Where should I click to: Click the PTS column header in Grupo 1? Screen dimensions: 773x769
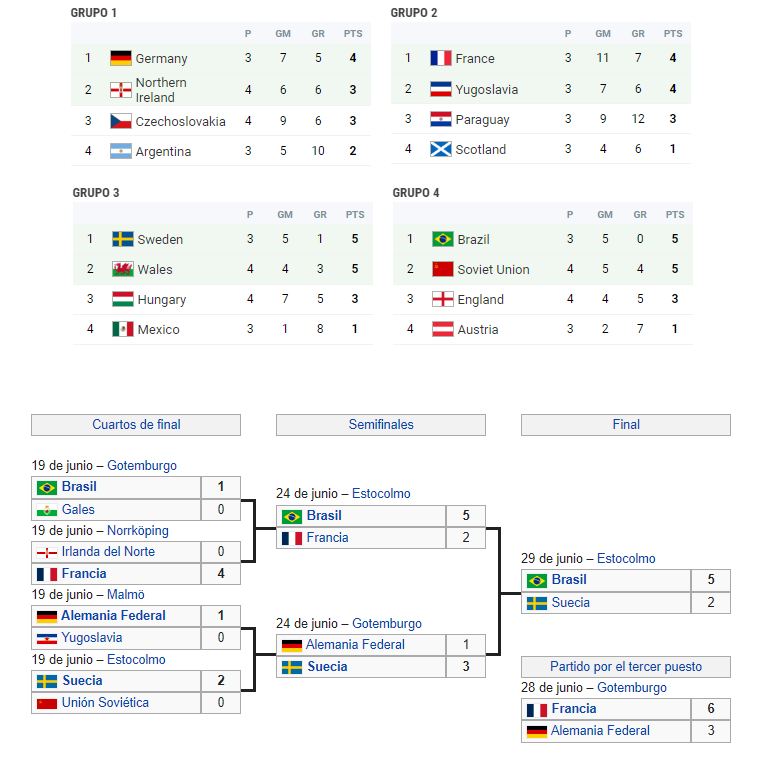[x=353, y=34]
